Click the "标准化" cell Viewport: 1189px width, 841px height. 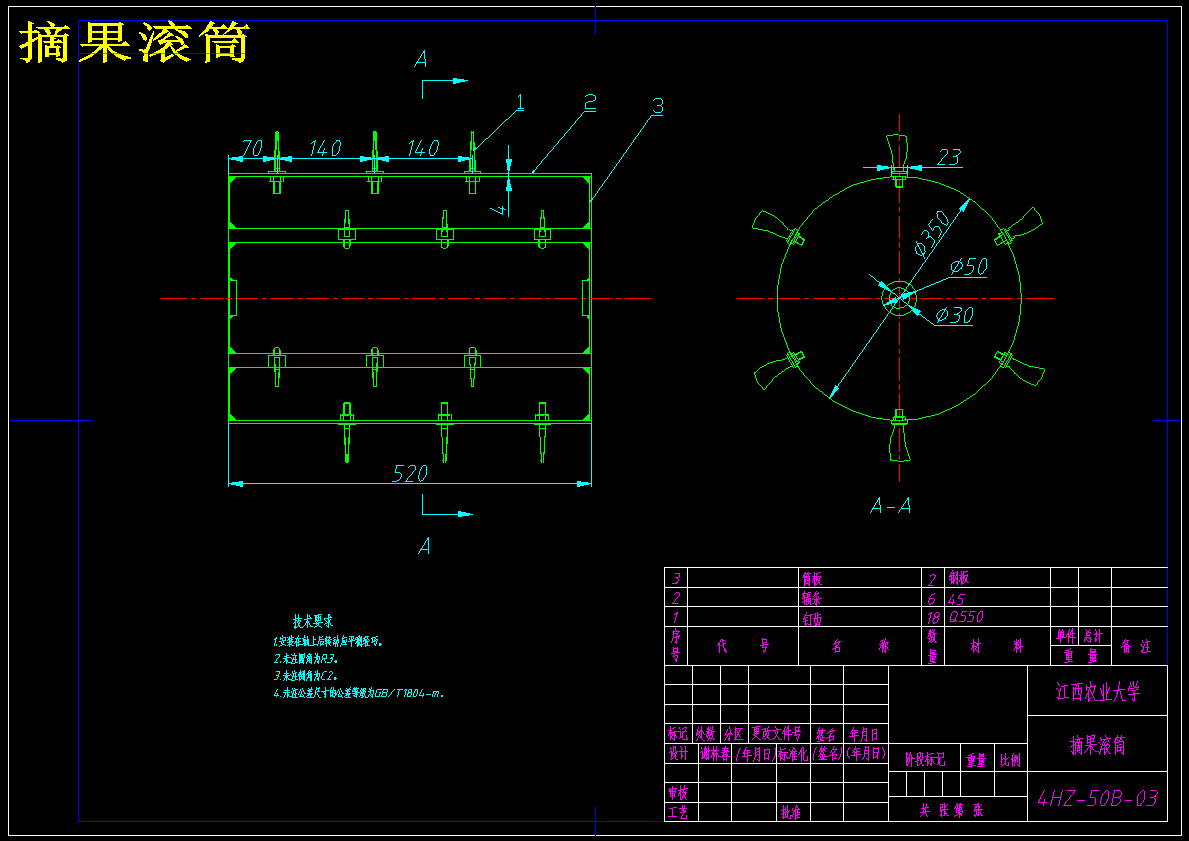pos(793,754)
